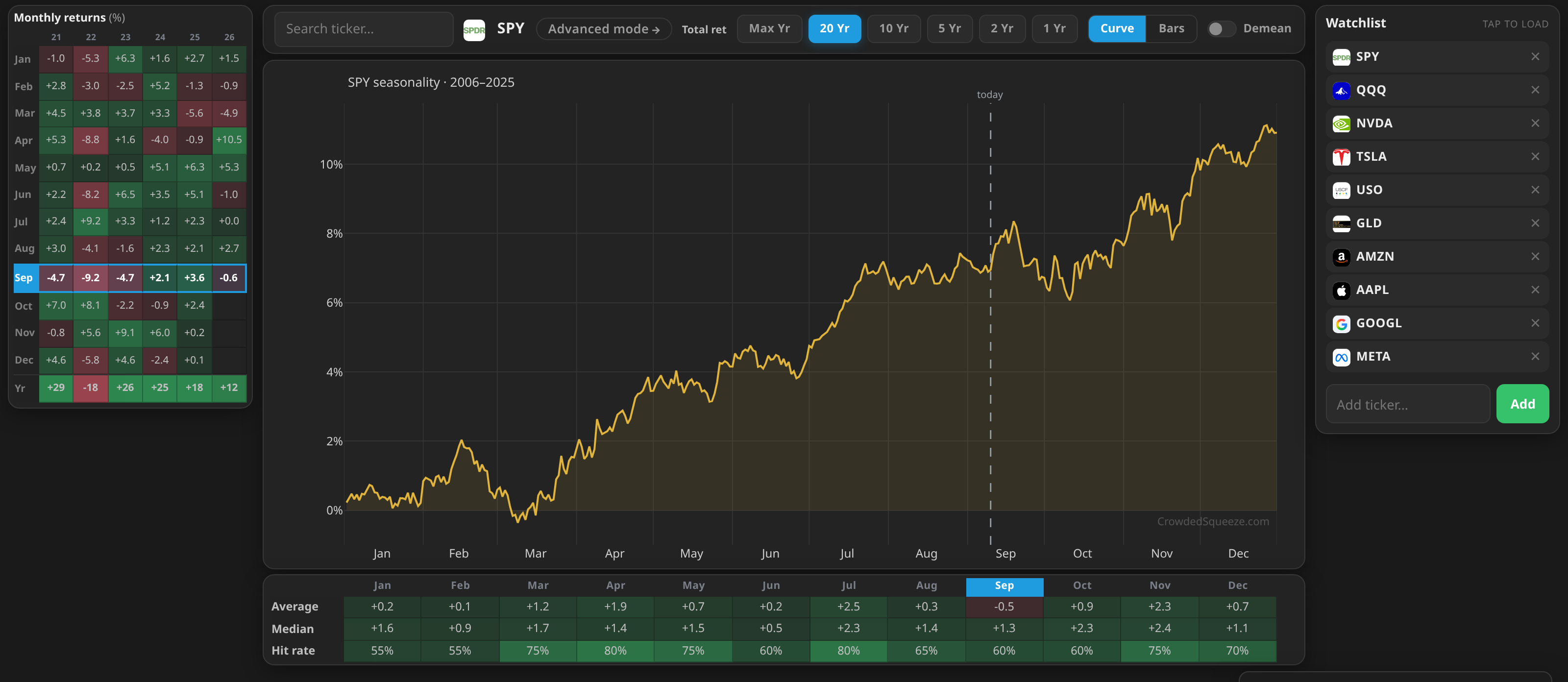Remove USO from the watchlist
The width and height of the screenshot is (1568, 682).
pos(1535,190)
